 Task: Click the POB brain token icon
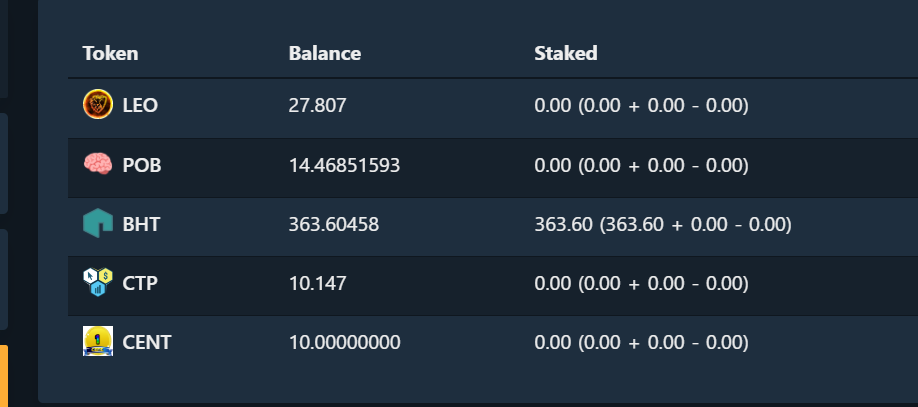coord(98,163)
